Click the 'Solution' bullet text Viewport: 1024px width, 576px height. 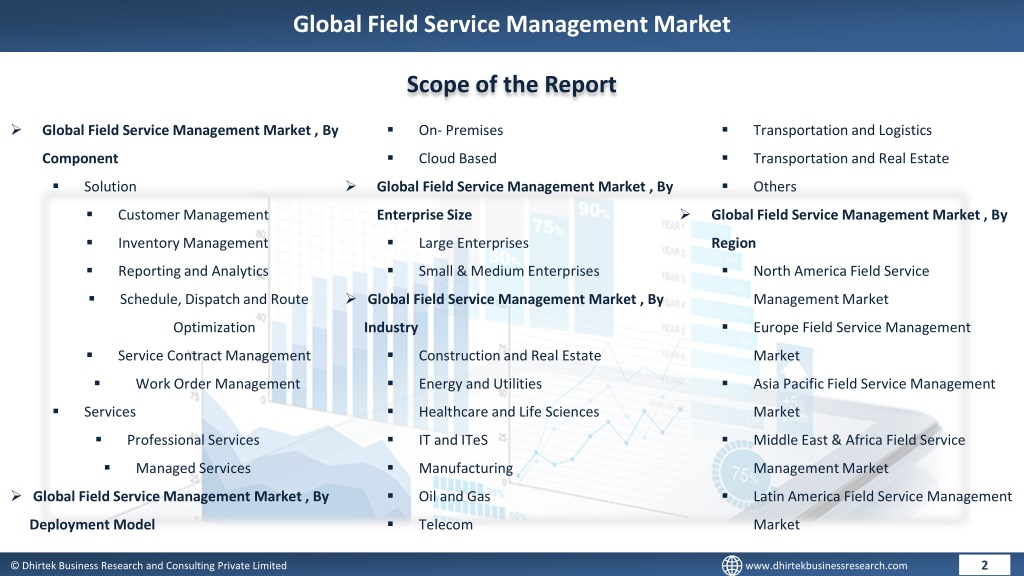coord(110,187)
